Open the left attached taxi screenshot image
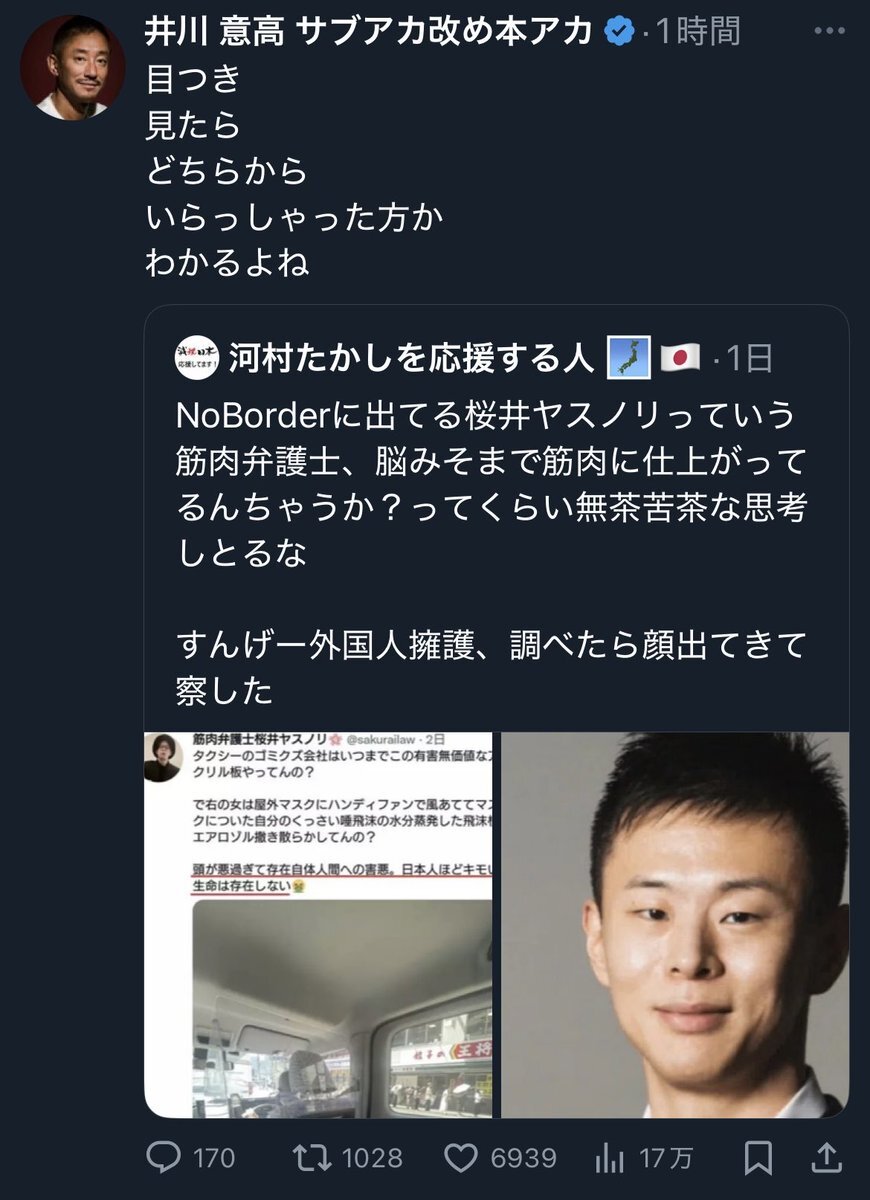The image size is (870, 1200). pos(320,925)
